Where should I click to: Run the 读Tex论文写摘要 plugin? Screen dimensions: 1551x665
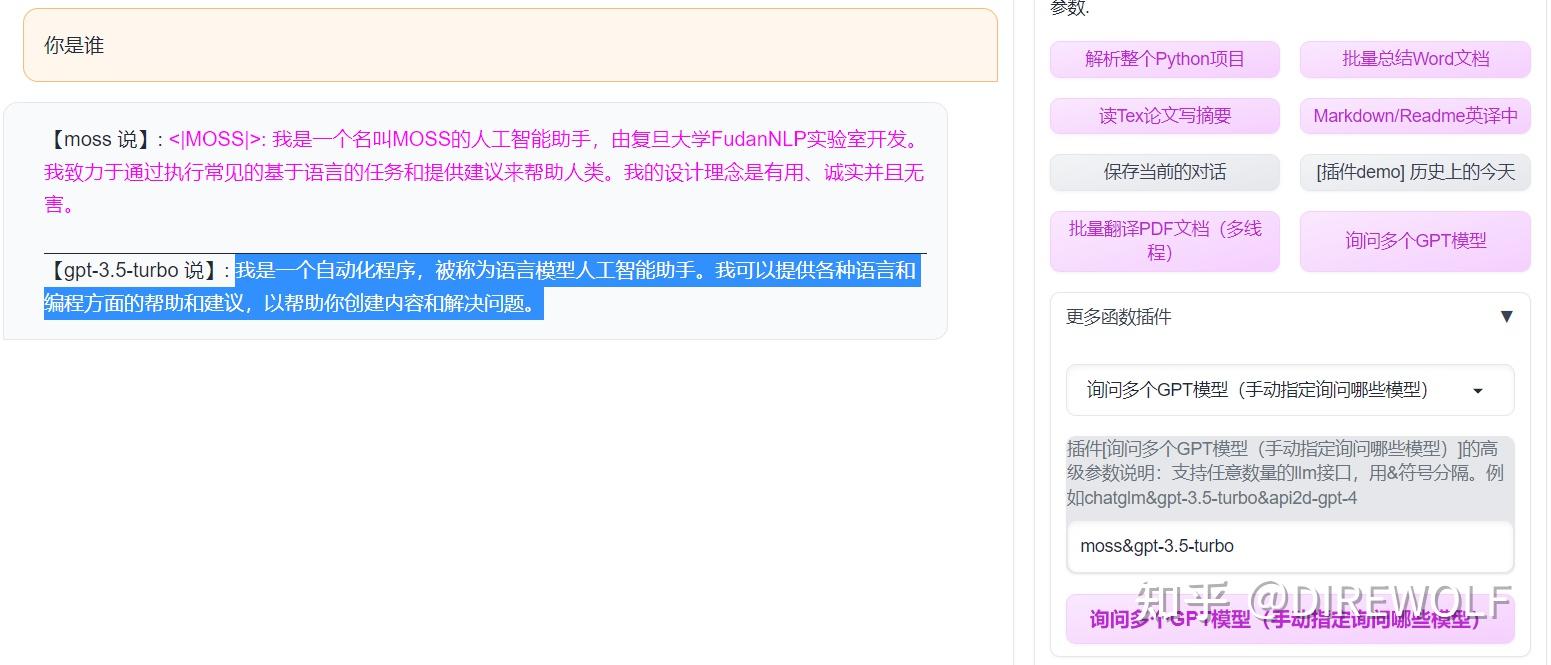click(x=1164, y=116)
